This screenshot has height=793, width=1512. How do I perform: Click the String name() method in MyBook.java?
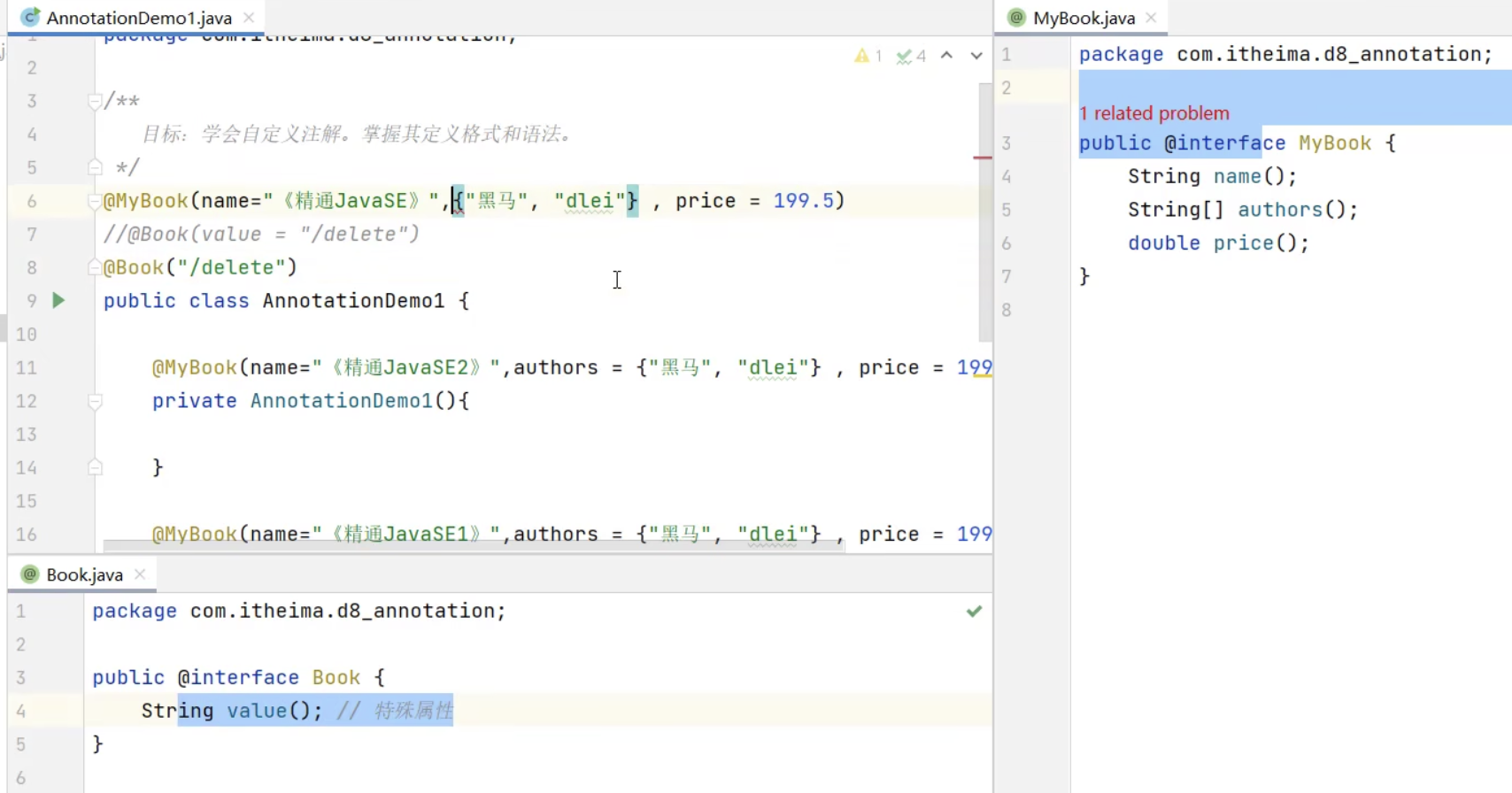click(x=1212, y=177)
